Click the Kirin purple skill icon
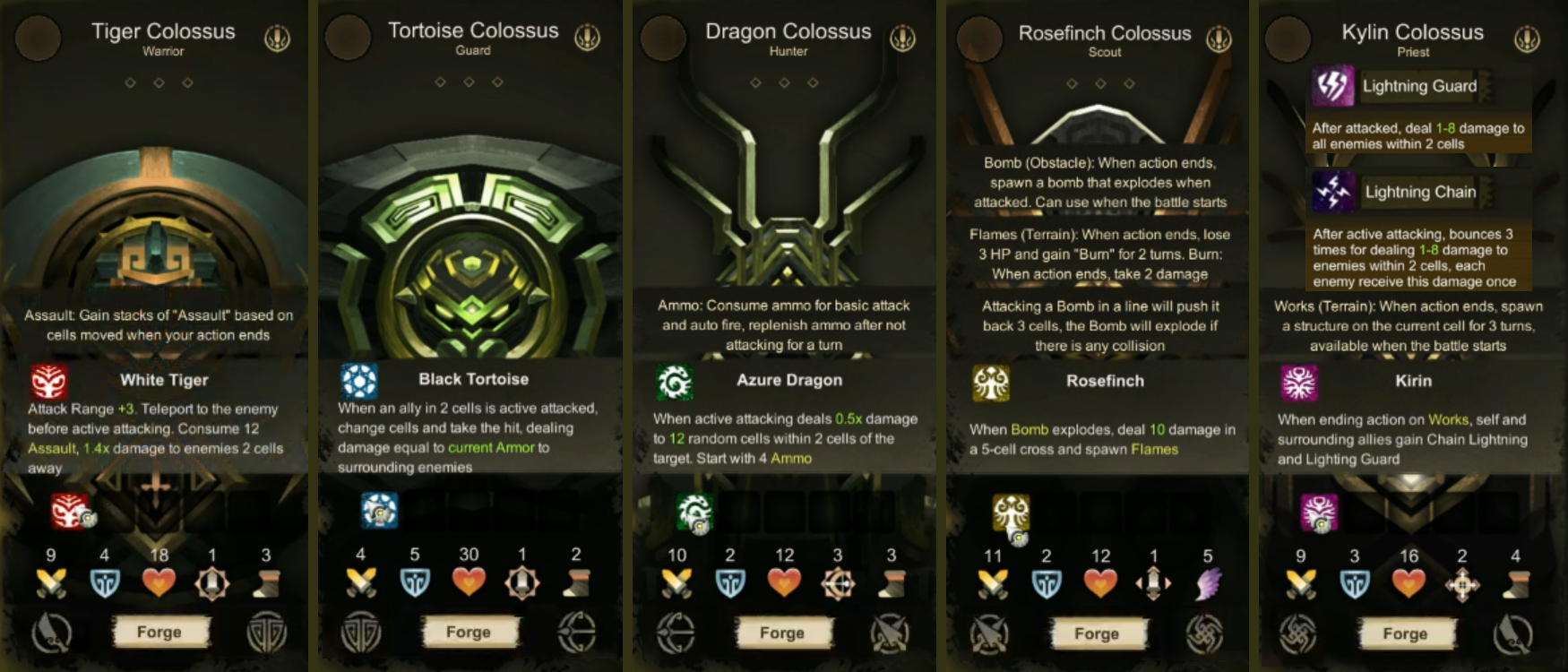 pyautogui.click(x=1299, y=383)
